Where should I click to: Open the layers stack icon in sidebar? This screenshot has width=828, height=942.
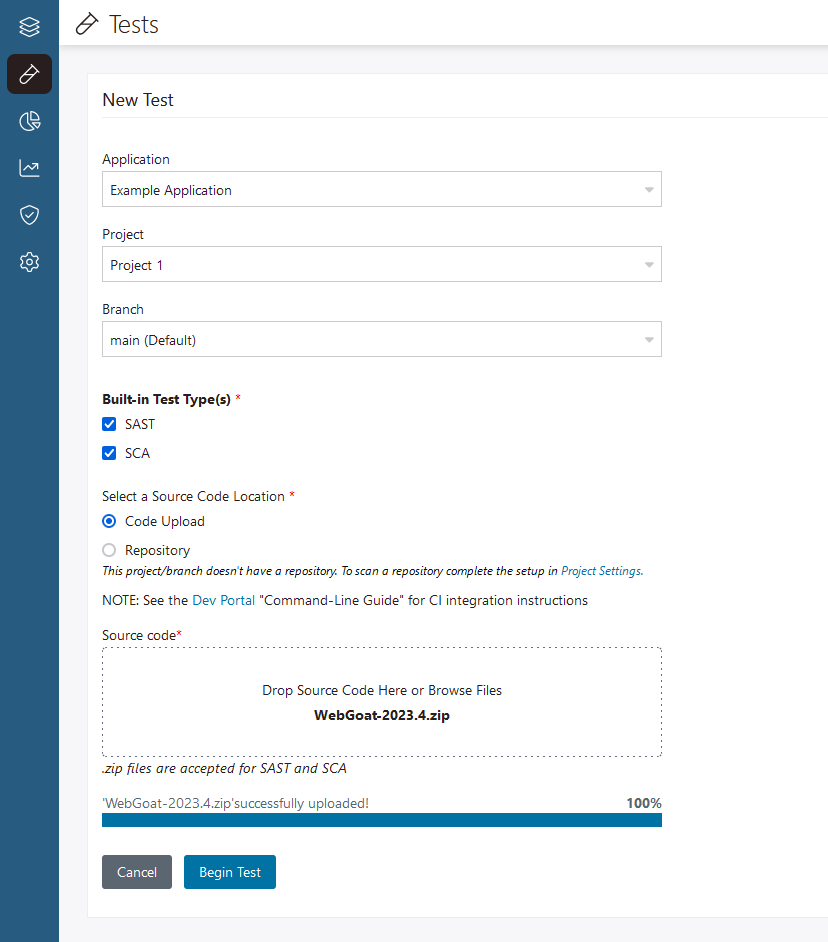29,27
